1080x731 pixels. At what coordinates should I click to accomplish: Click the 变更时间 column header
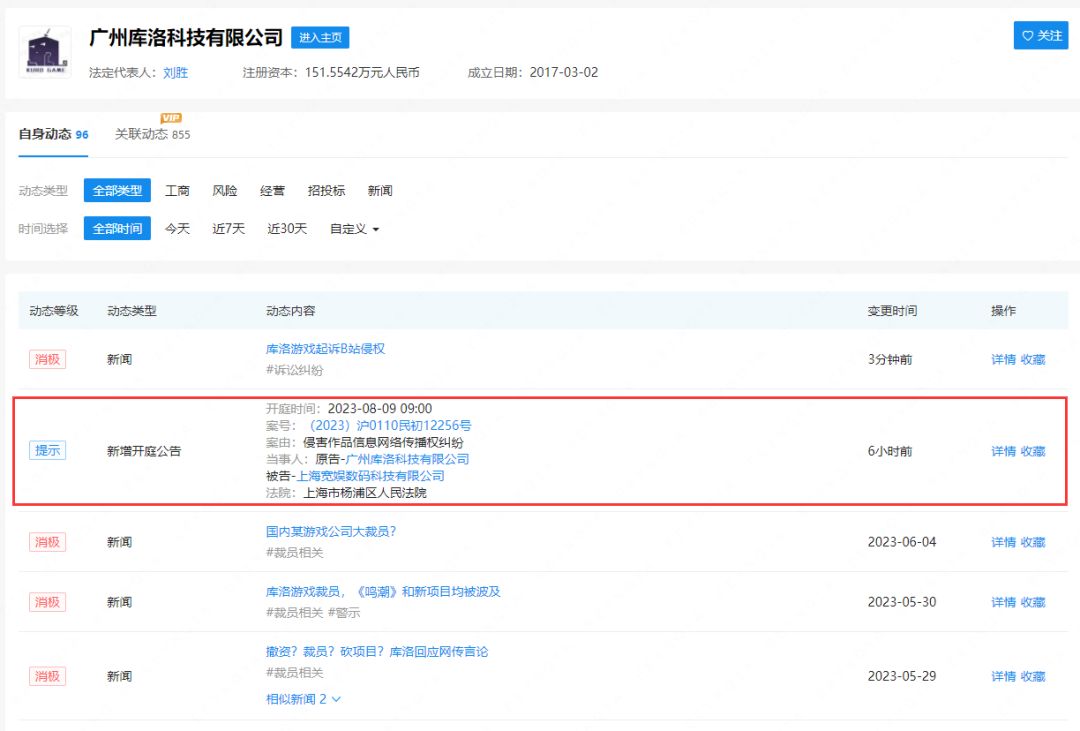click(x=892, y=311)
